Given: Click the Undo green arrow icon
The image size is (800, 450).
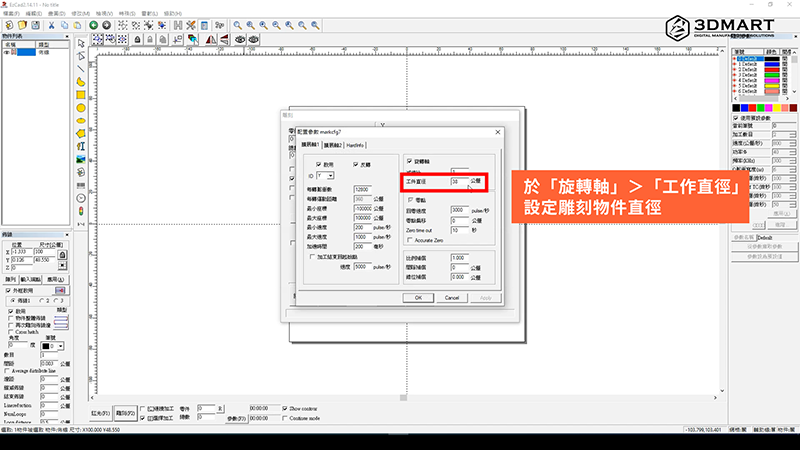Looking at the screenshot, I should tap(94, 24).
